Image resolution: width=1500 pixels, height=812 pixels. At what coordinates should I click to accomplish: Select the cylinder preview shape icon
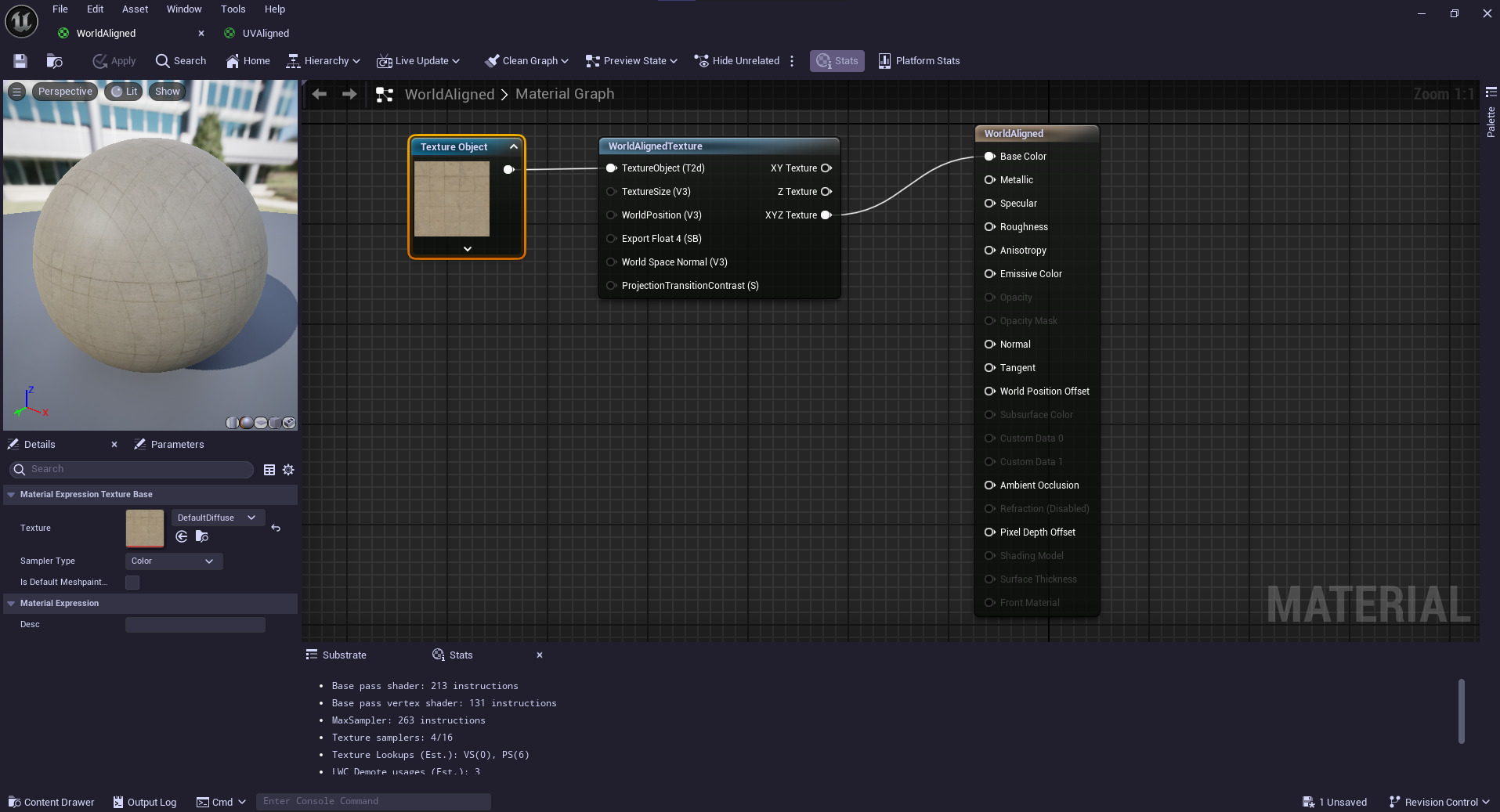(x=232, y=423)
